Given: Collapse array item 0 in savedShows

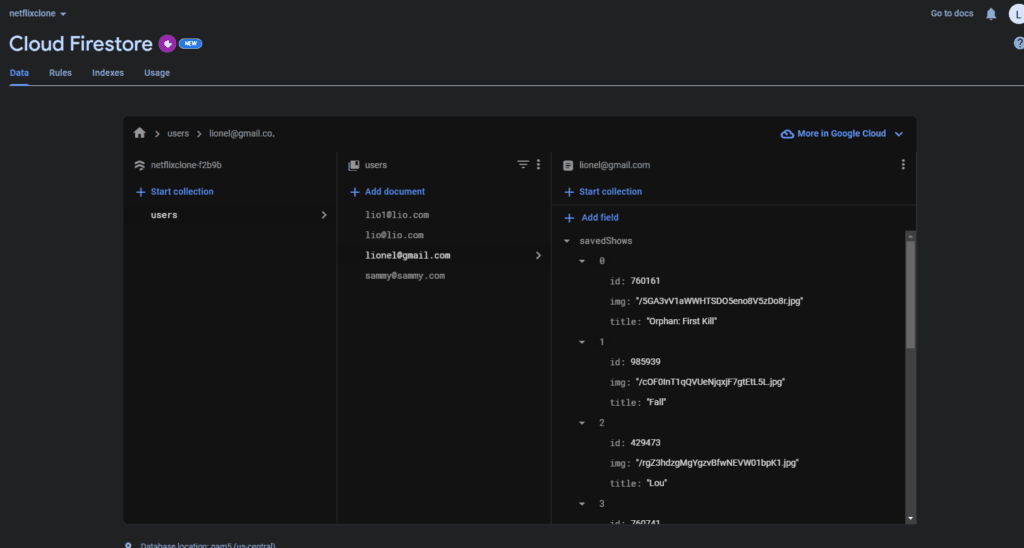Looking at the screenshot, I should 583,261.
